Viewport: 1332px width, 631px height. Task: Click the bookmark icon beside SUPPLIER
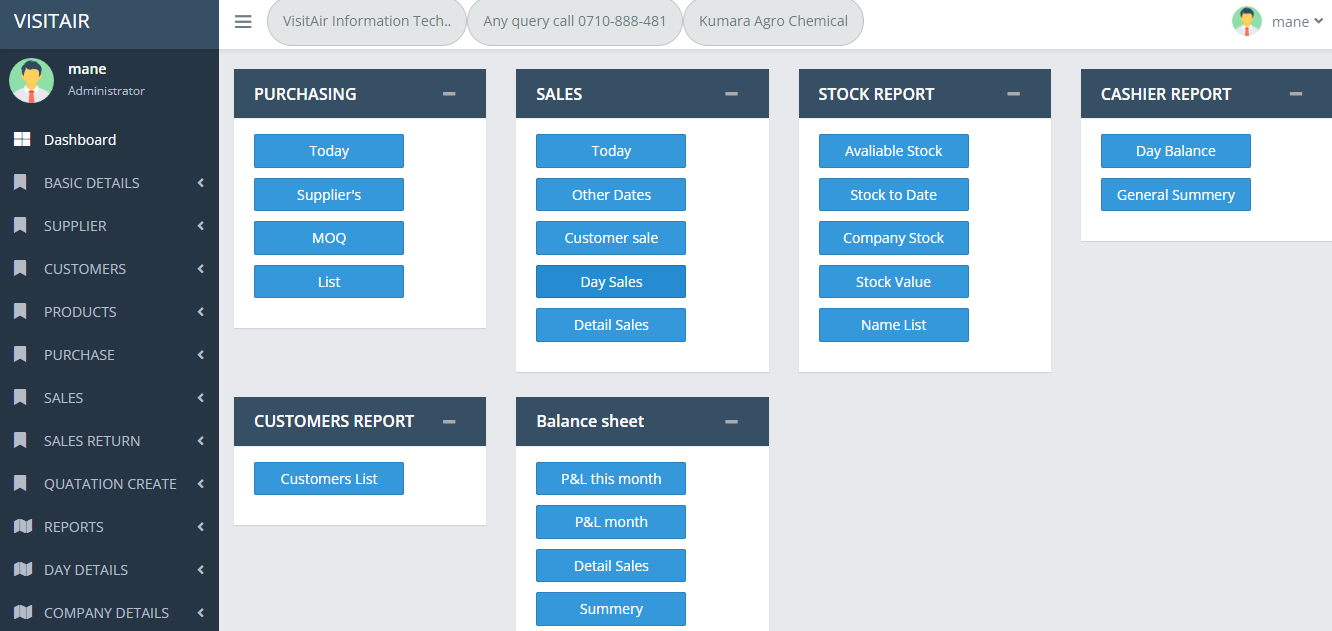(21, 226)
